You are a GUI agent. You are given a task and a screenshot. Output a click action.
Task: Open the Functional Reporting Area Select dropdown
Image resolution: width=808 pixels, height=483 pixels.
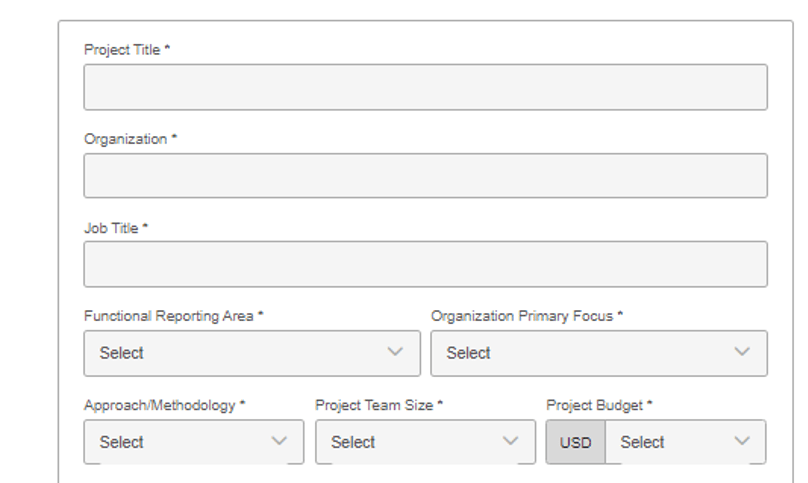252,353
